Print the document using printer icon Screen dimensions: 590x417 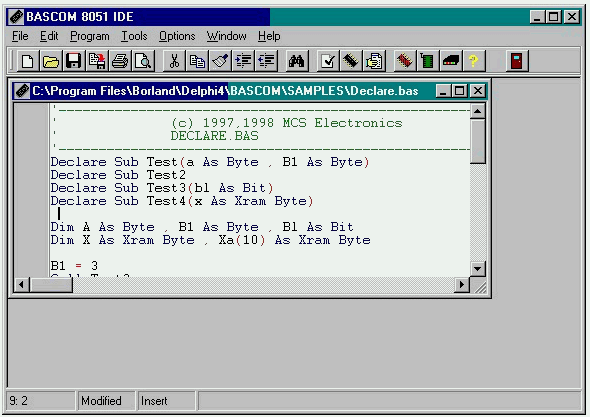120,61
